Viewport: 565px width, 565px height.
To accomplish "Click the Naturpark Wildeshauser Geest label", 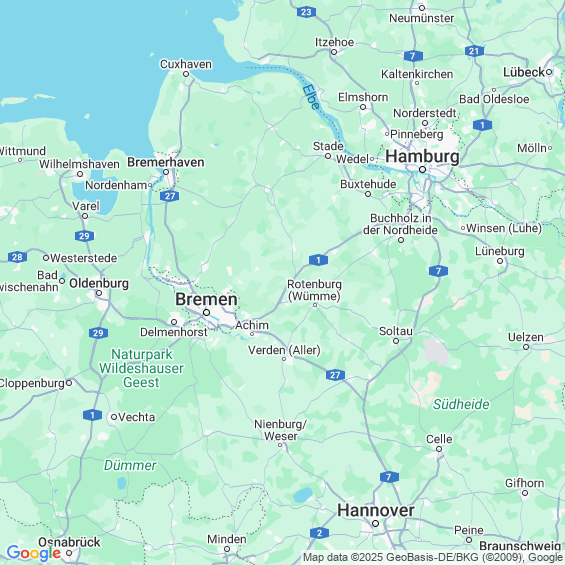I will click(x=141, y=368).
